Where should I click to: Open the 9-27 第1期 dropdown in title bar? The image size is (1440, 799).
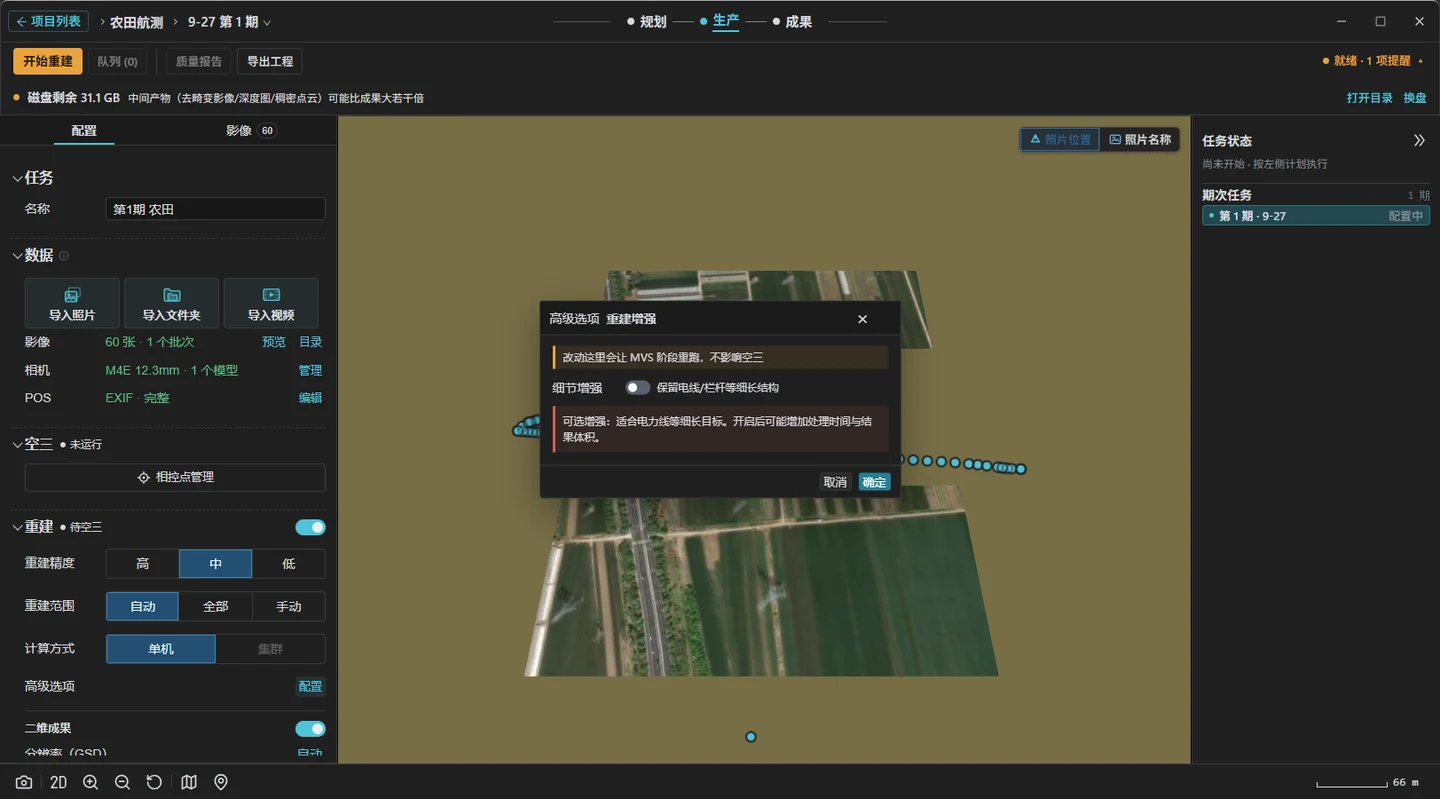tap(229, 22)
